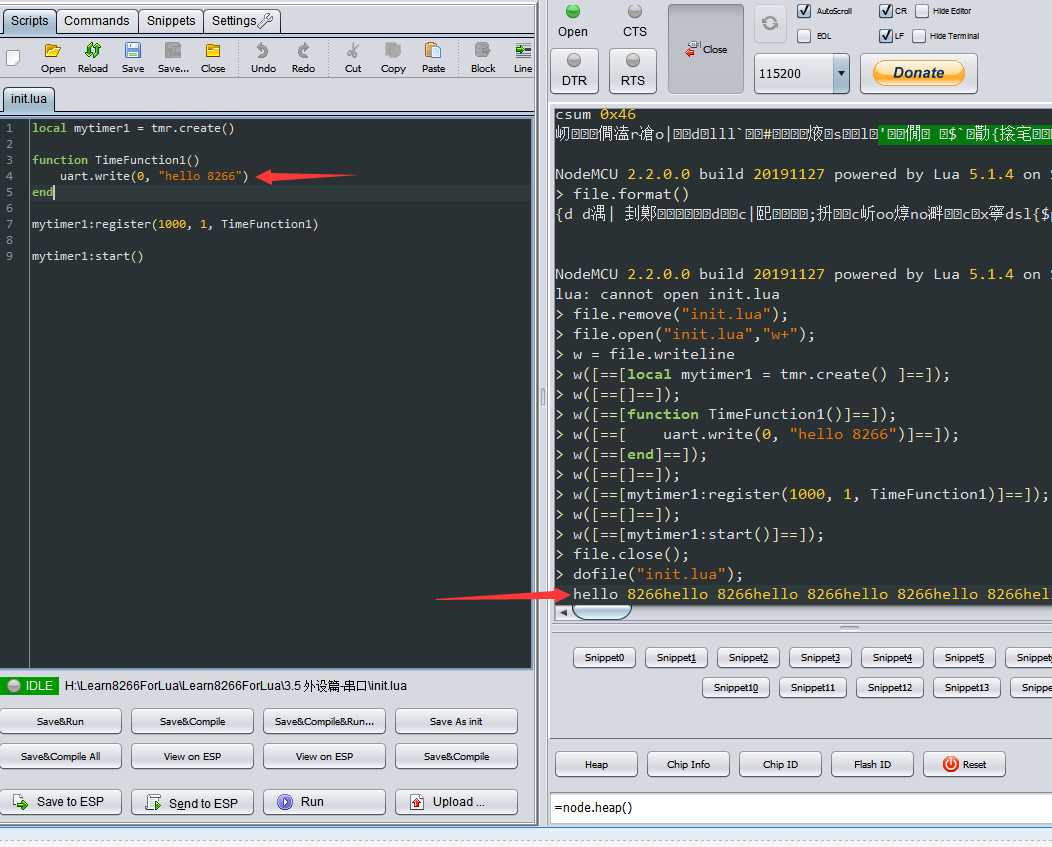Click the red Reset button

tap(964, 764)
